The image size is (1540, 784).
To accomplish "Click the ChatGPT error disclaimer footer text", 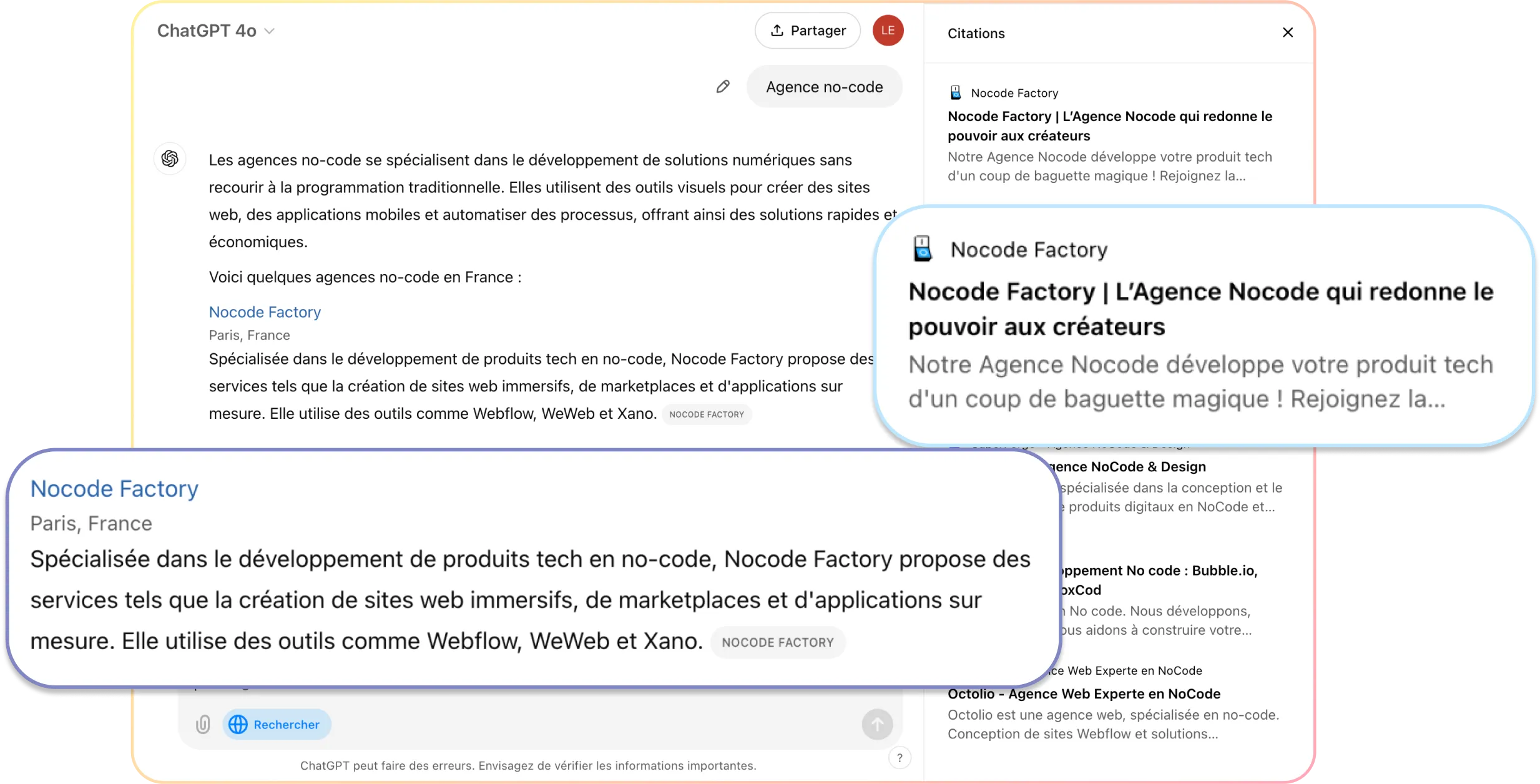I will point(528,766).
